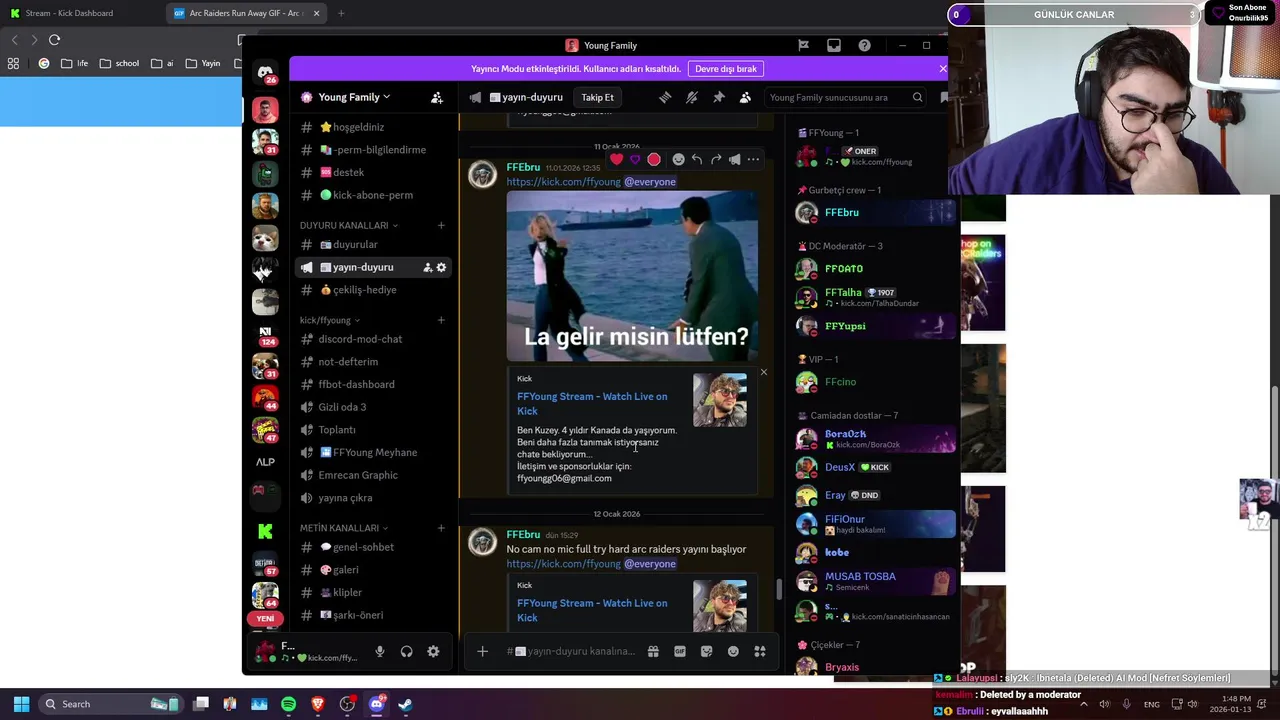1280x720 pixels.
Task: Click the heart reaction on FFEbru's message
Action: click(616, 159)
